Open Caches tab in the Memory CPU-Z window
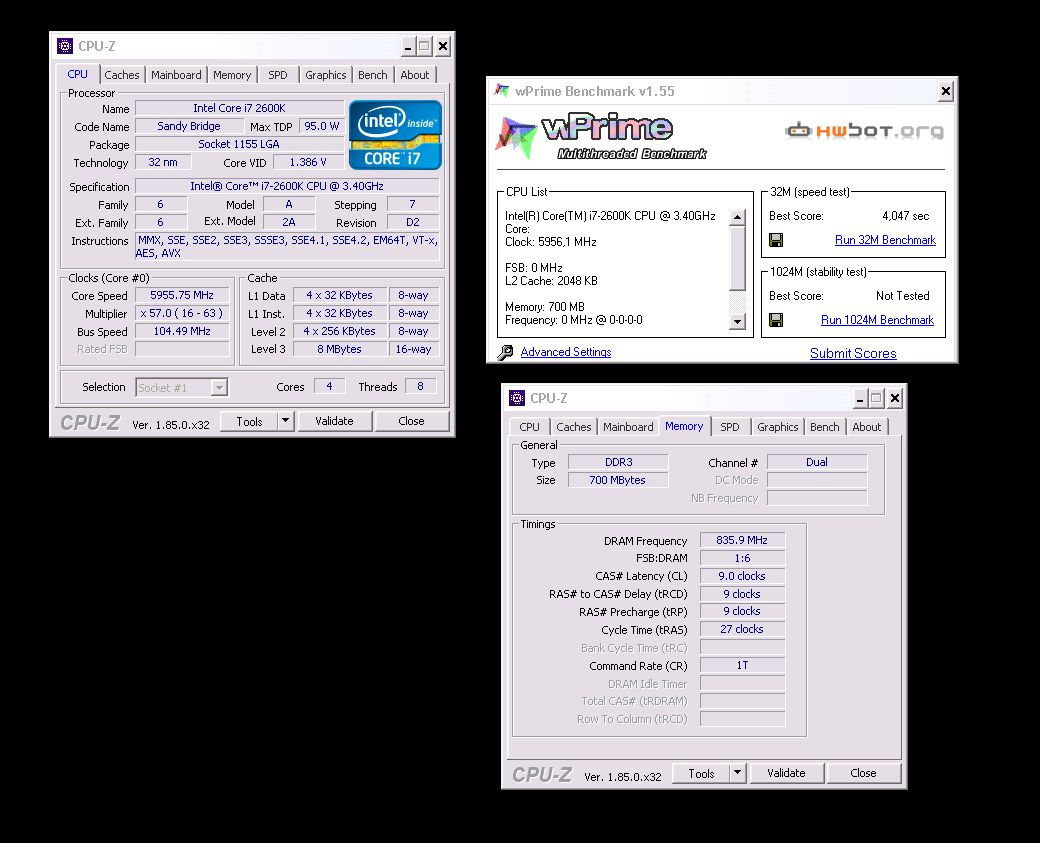The height and width of the screenshot is (843, 1040). (574, 427)
